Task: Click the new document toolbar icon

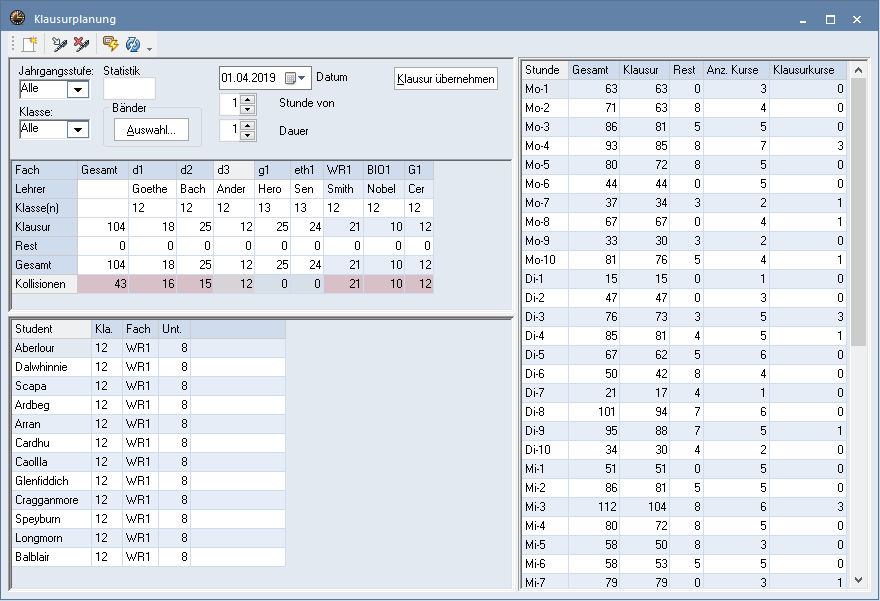Action: coord(29,44)
